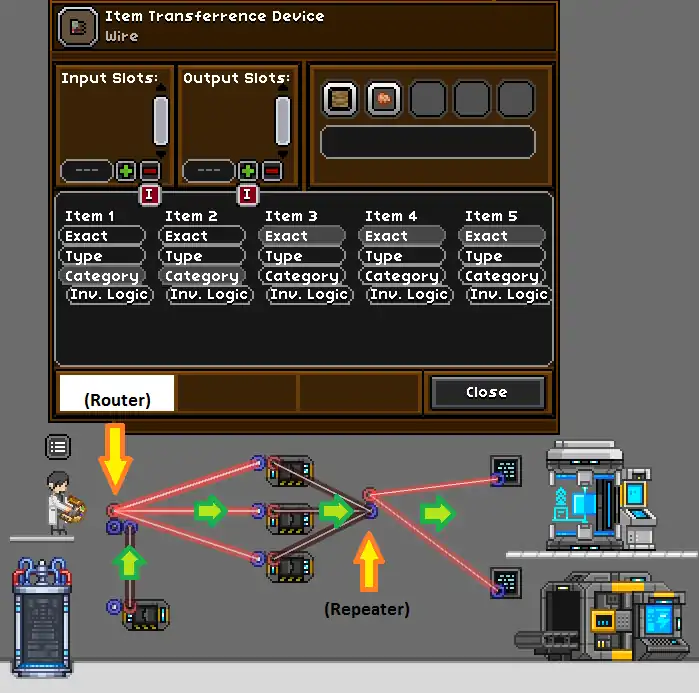The width and height of the screenshot is (699, 693).
Task: Click the green plus under Output Slots
Action: [x=247, y=171]
